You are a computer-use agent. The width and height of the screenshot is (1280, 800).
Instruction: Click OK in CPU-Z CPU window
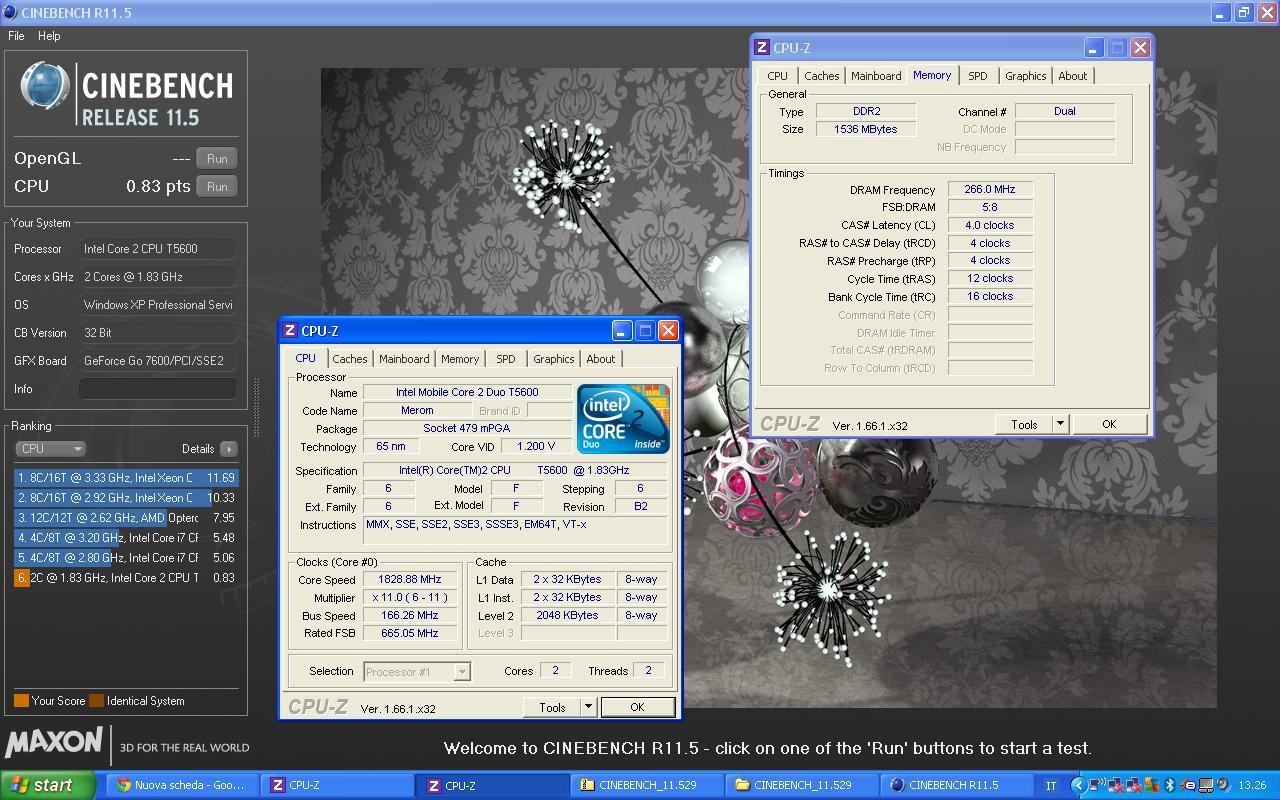pyautogui.click(x=637, y=707)
